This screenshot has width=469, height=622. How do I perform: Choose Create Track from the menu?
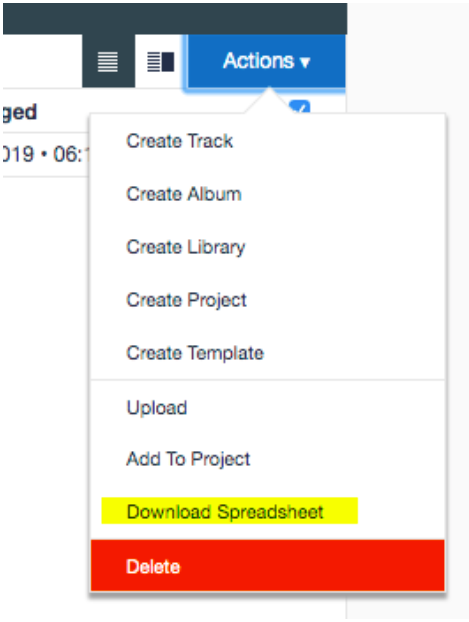coord(179,141)
